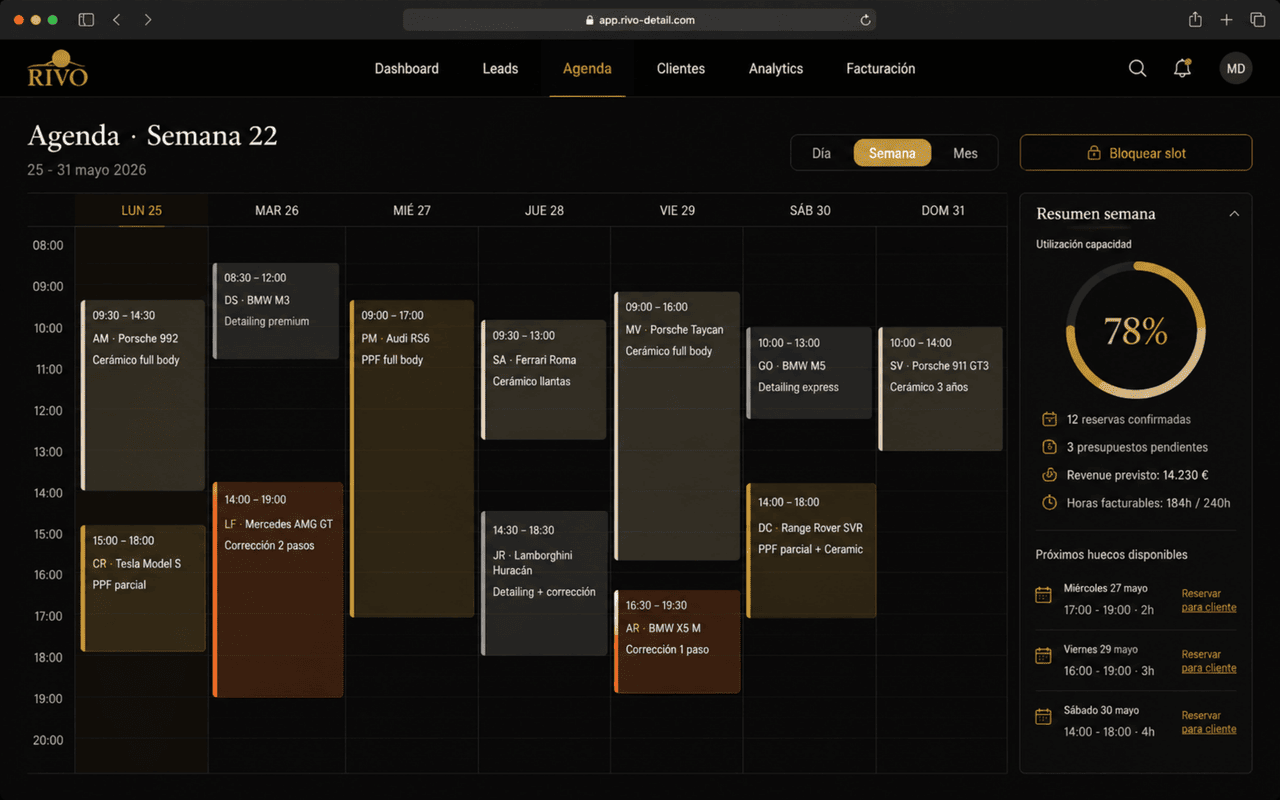Image resolution: width=1280 pixels, height=800 pixels.
Task: Click calendar icon for Sábado 30 mayo slot
Action: coord(1043,717)
